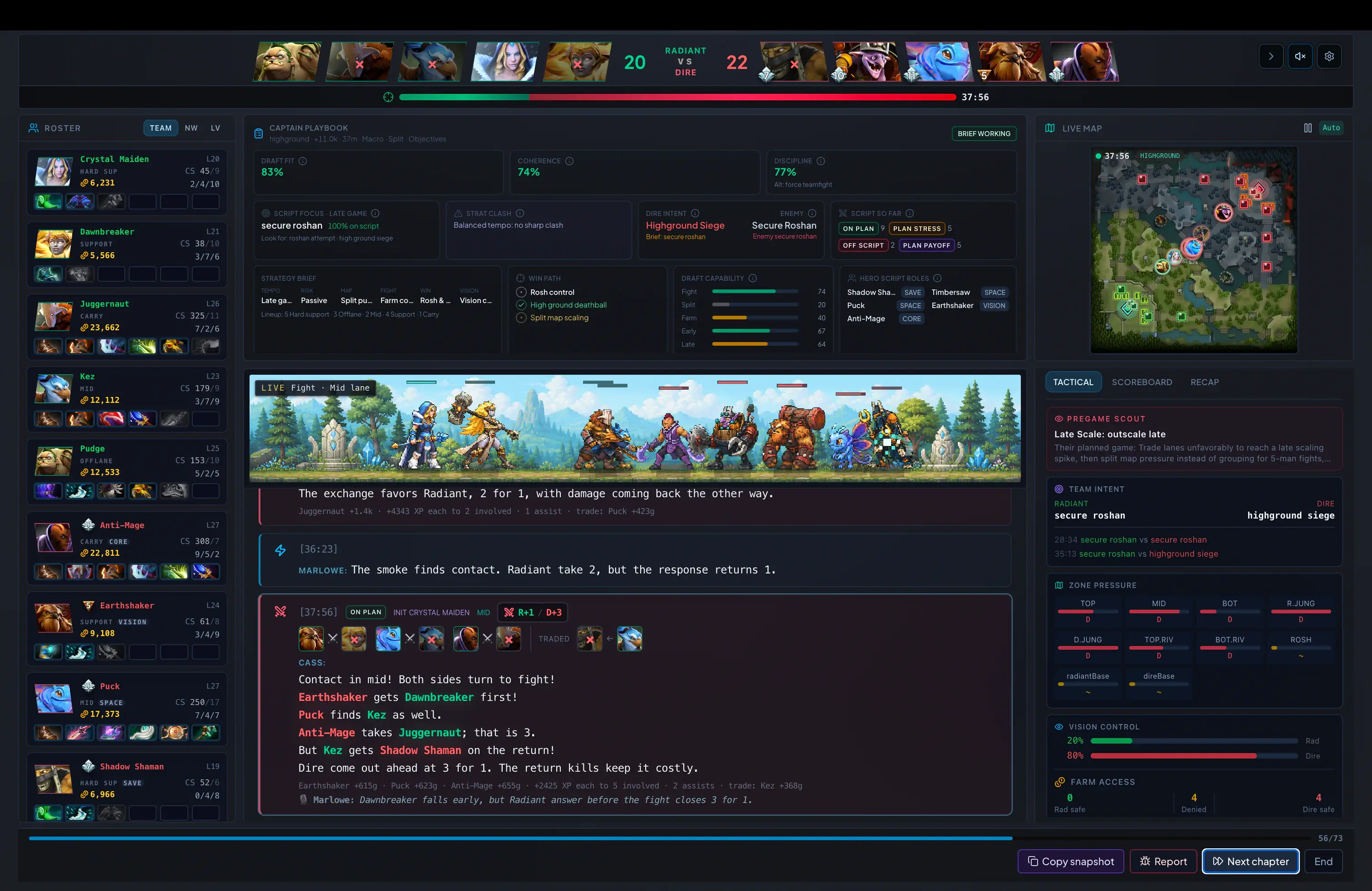Click the lightning icon on 36:23 event

click(x=280, y=550)
